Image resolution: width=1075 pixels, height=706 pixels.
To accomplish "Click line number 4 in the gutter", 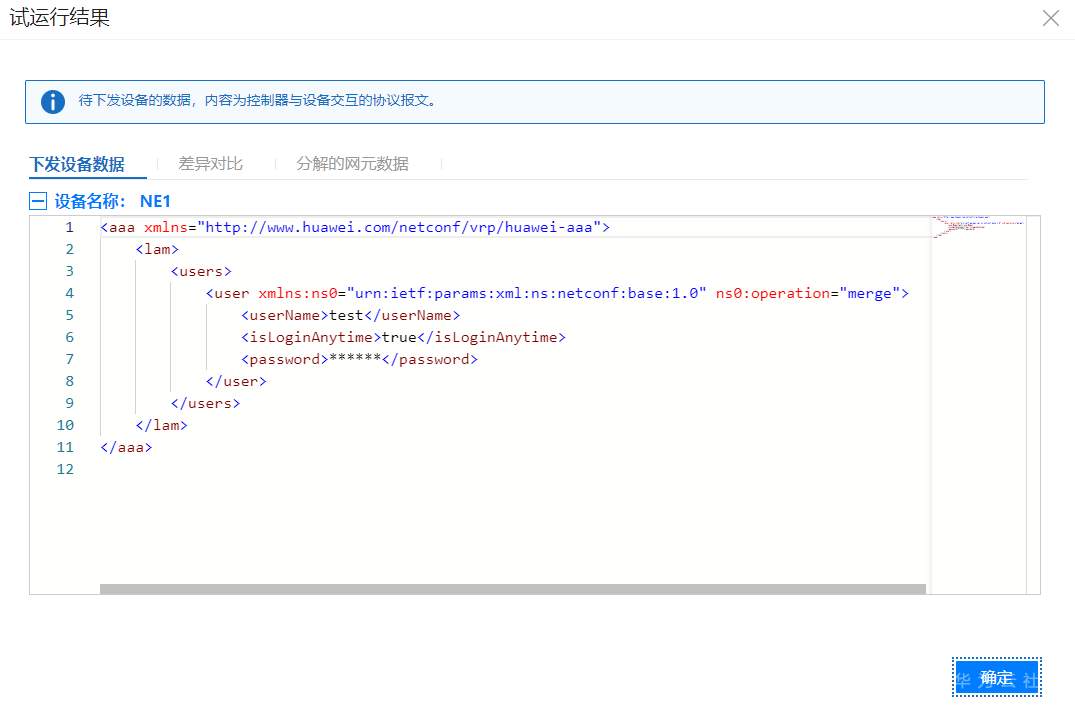I will tap(69, 293).
